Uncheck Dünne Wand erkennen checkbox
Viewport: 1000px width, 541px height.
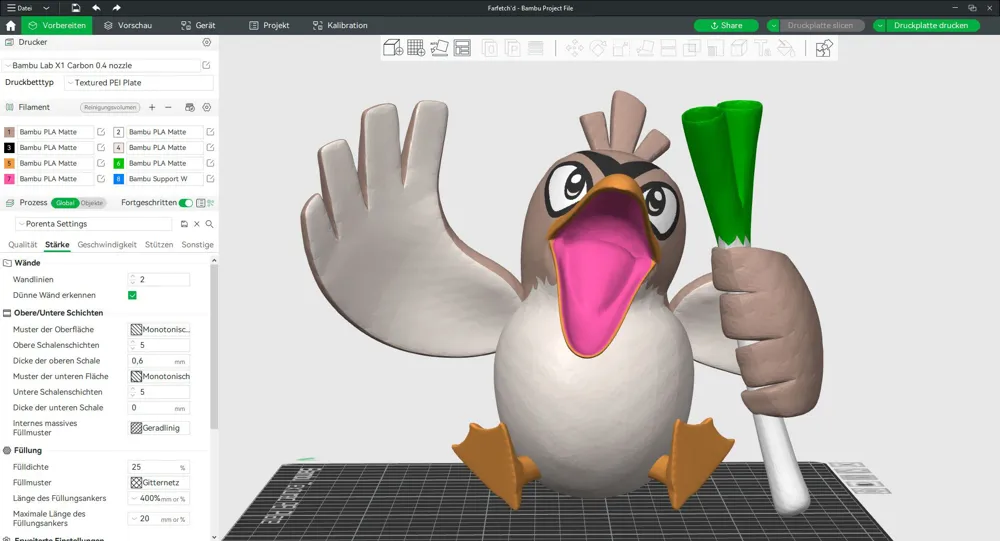click(132, 295)
